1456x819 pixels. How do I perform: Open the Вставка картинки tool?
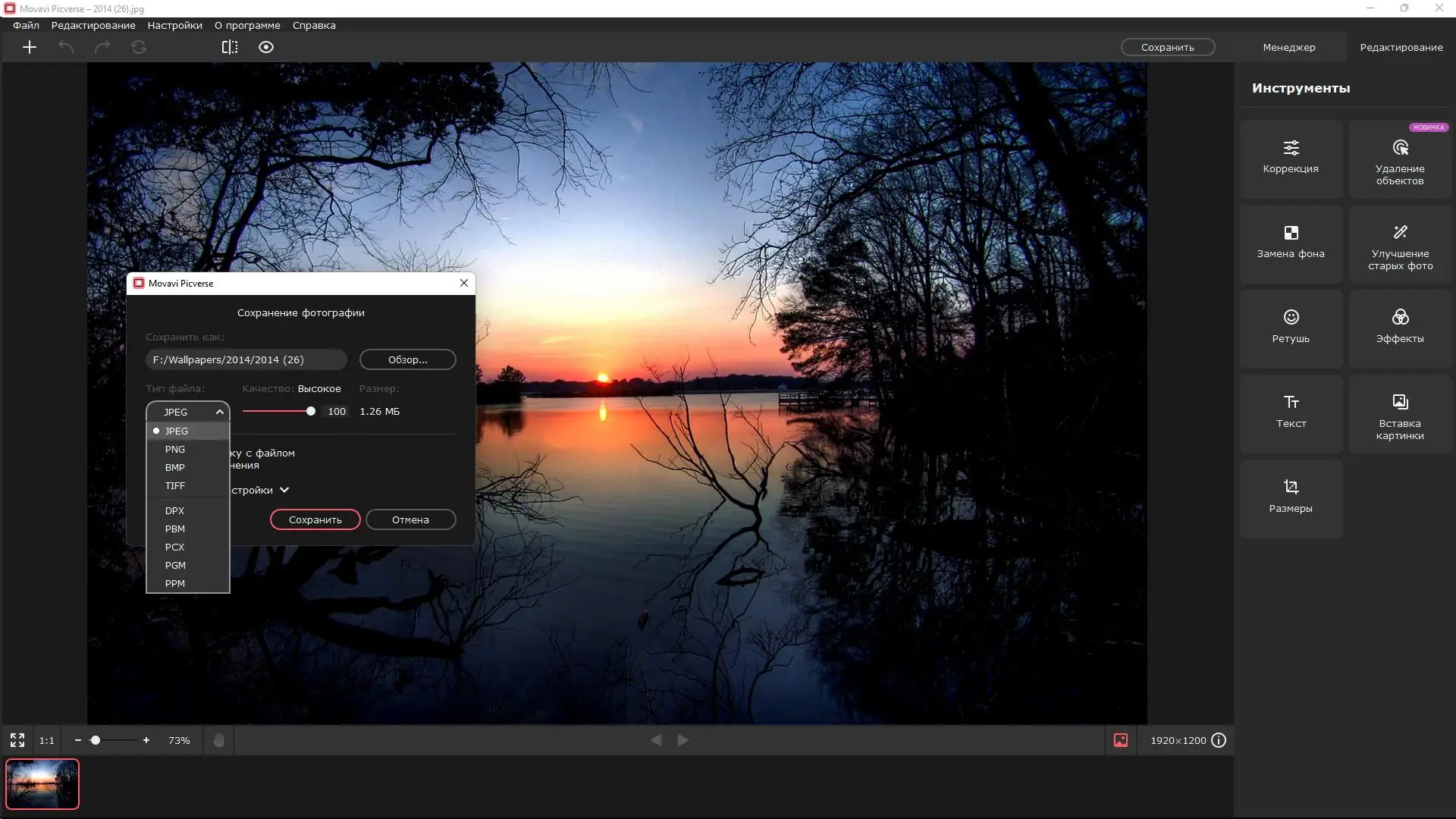(1400, 413)
